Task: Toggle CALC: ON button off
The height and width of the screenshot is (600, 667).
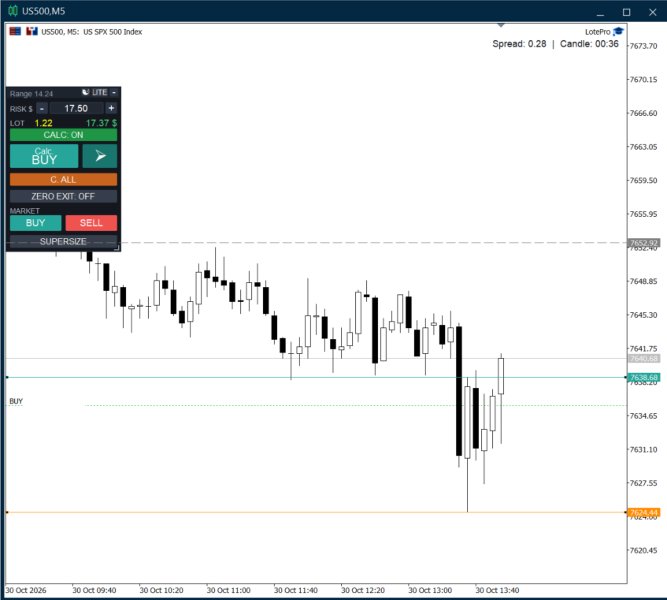Action: (x=63, y=135)
